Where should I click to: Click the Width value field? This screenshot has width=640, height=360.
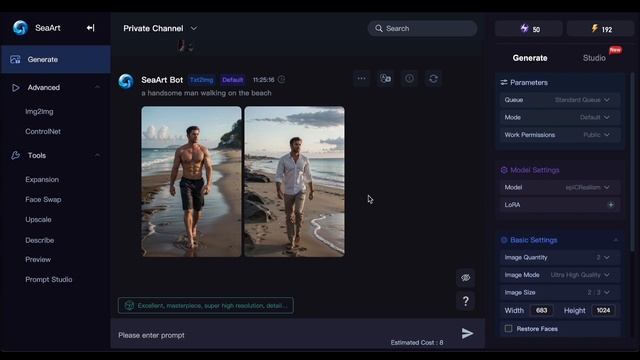[x=542, y=311]
